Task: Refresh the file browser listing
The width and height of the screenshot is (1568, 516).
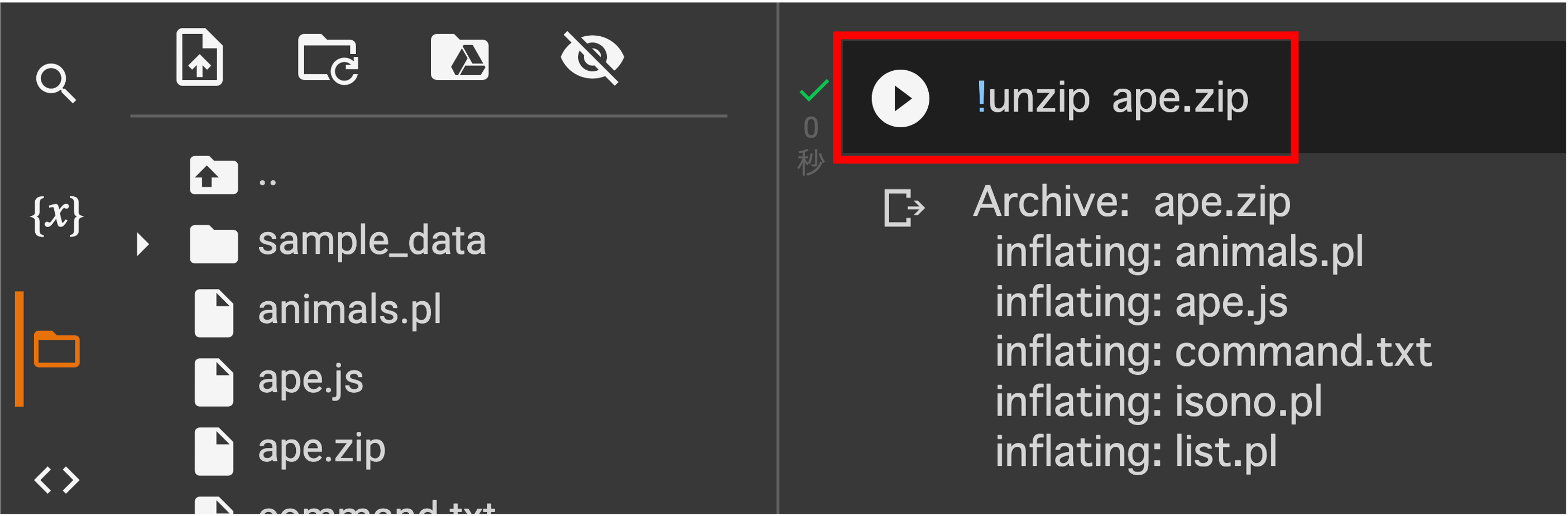Action: pos(328,59)
